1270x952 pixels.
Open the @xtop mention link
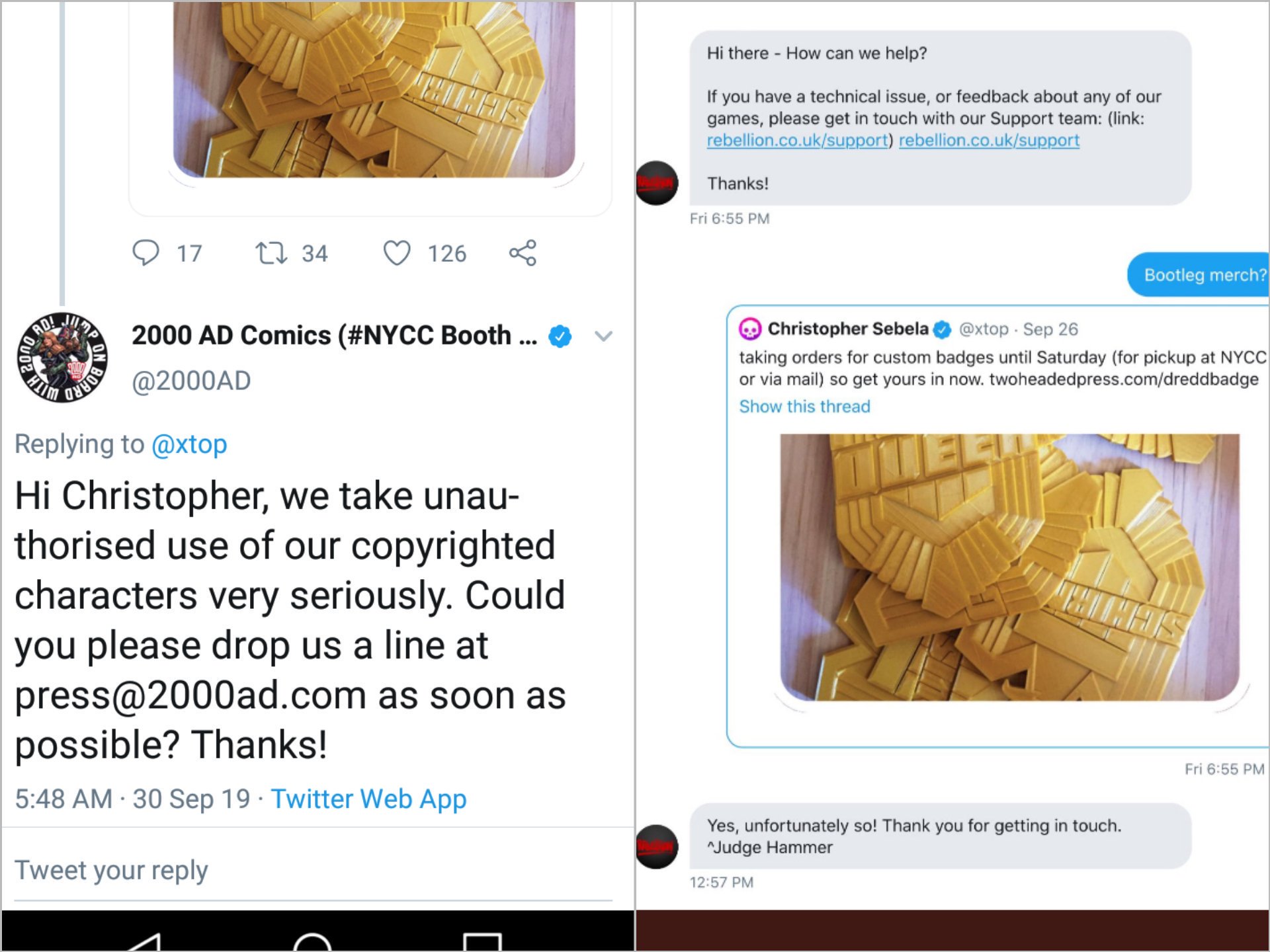tap(189, 444)
